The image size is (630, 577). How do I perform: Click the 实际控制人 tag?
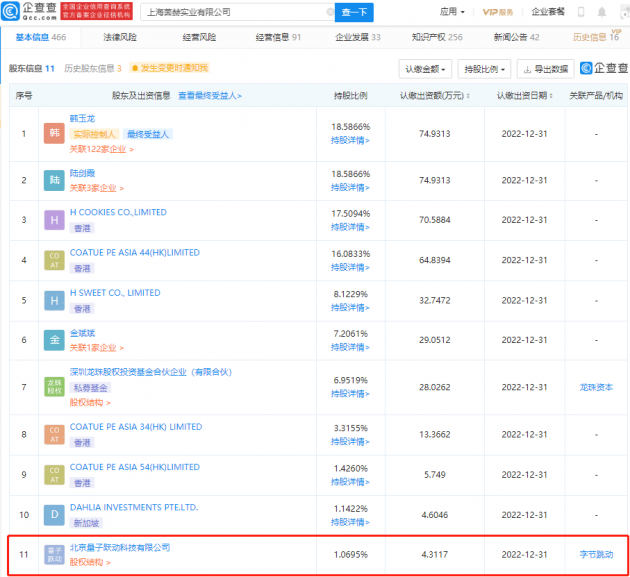point(94,134)
